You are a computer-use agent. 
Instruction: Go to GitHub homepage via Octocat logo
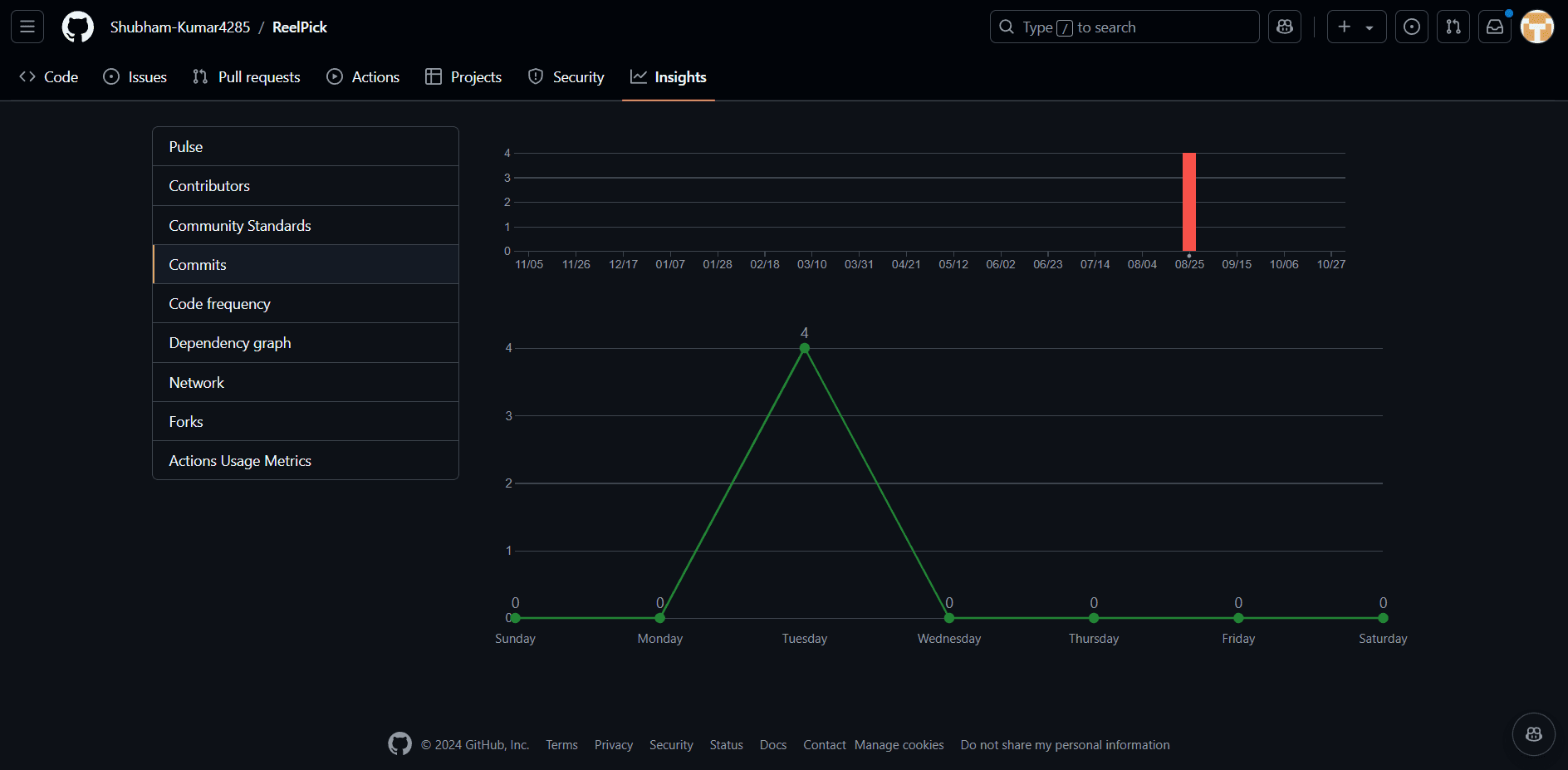coord(78,27)
